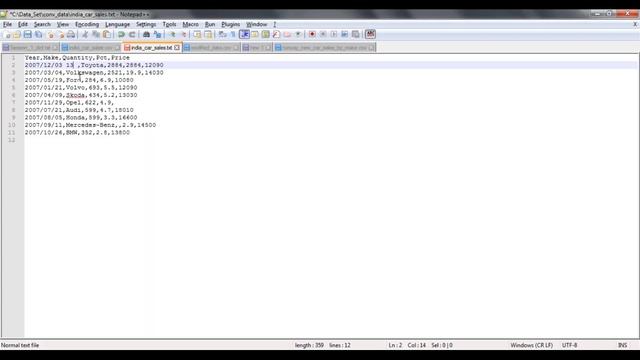
Task: Open Find with the binoculars icon
Action: (x=146, y=34)
